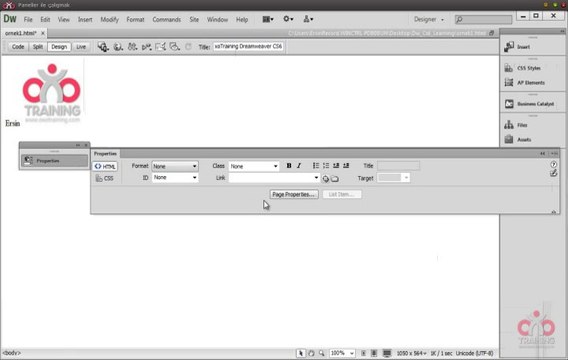The width and height of the screenshot is (568, 360).
Task: Open the Modify menu
Action: click(109, 20)
